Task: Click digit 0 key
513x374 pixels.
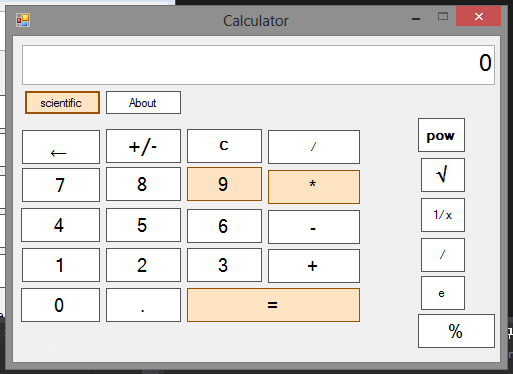Action: coord(60,305)
